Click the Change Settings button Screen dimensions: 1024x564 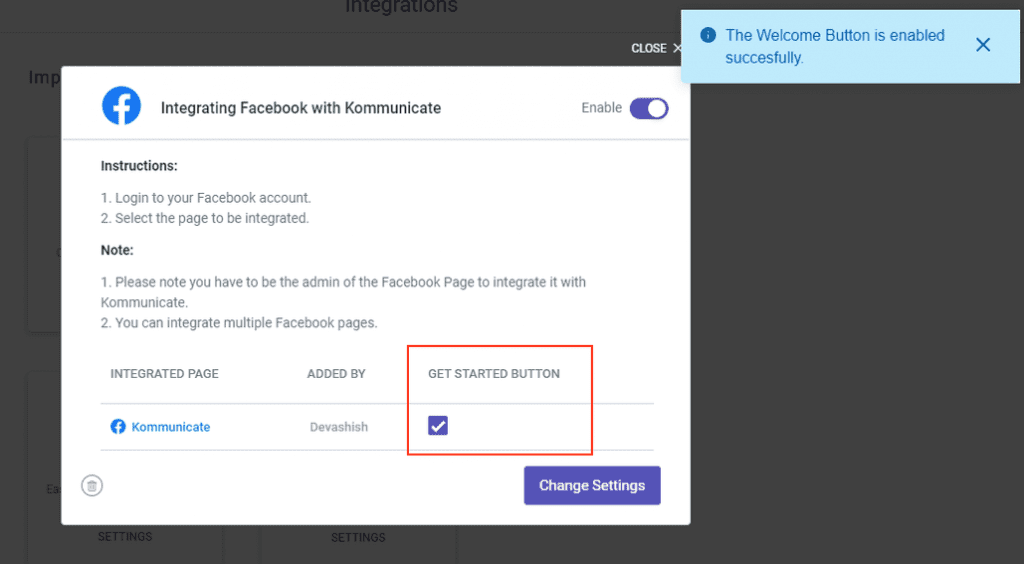coord(592,486)
